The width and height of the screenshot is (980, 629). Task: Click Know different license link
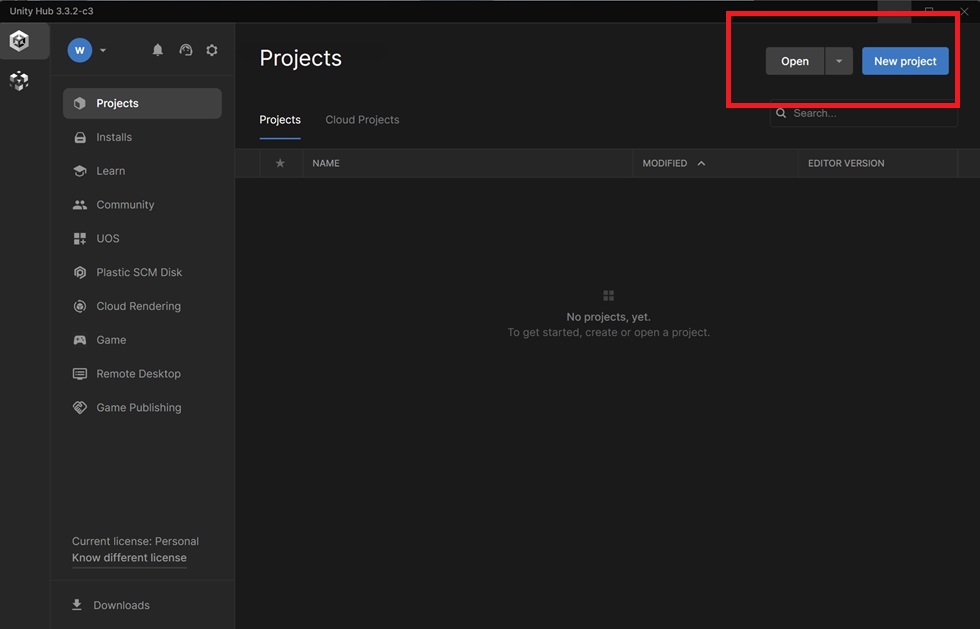(129, 558)
